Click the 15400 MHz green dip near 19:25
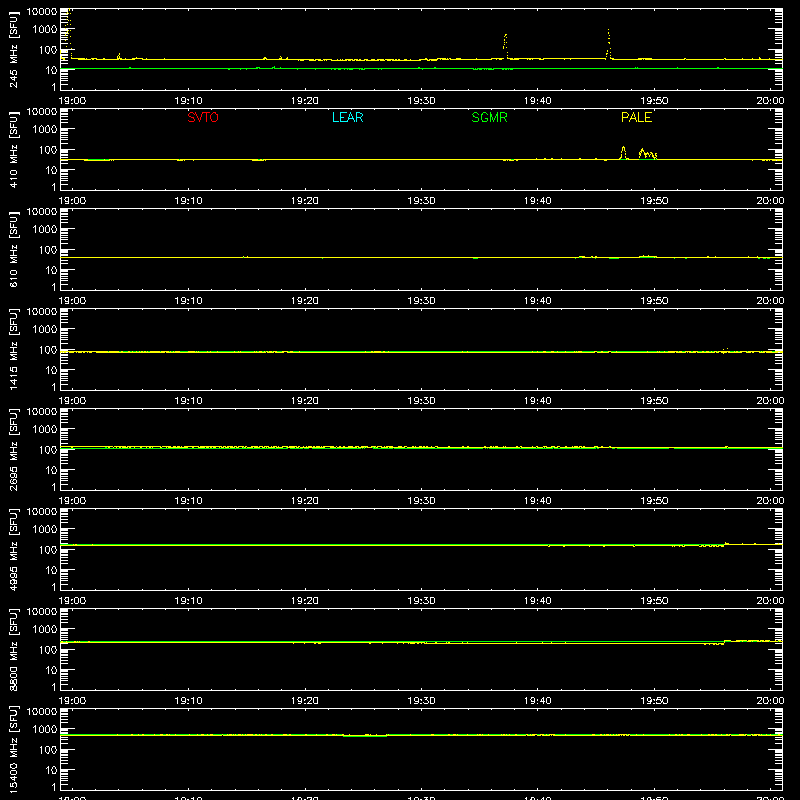 pos(365,736)
